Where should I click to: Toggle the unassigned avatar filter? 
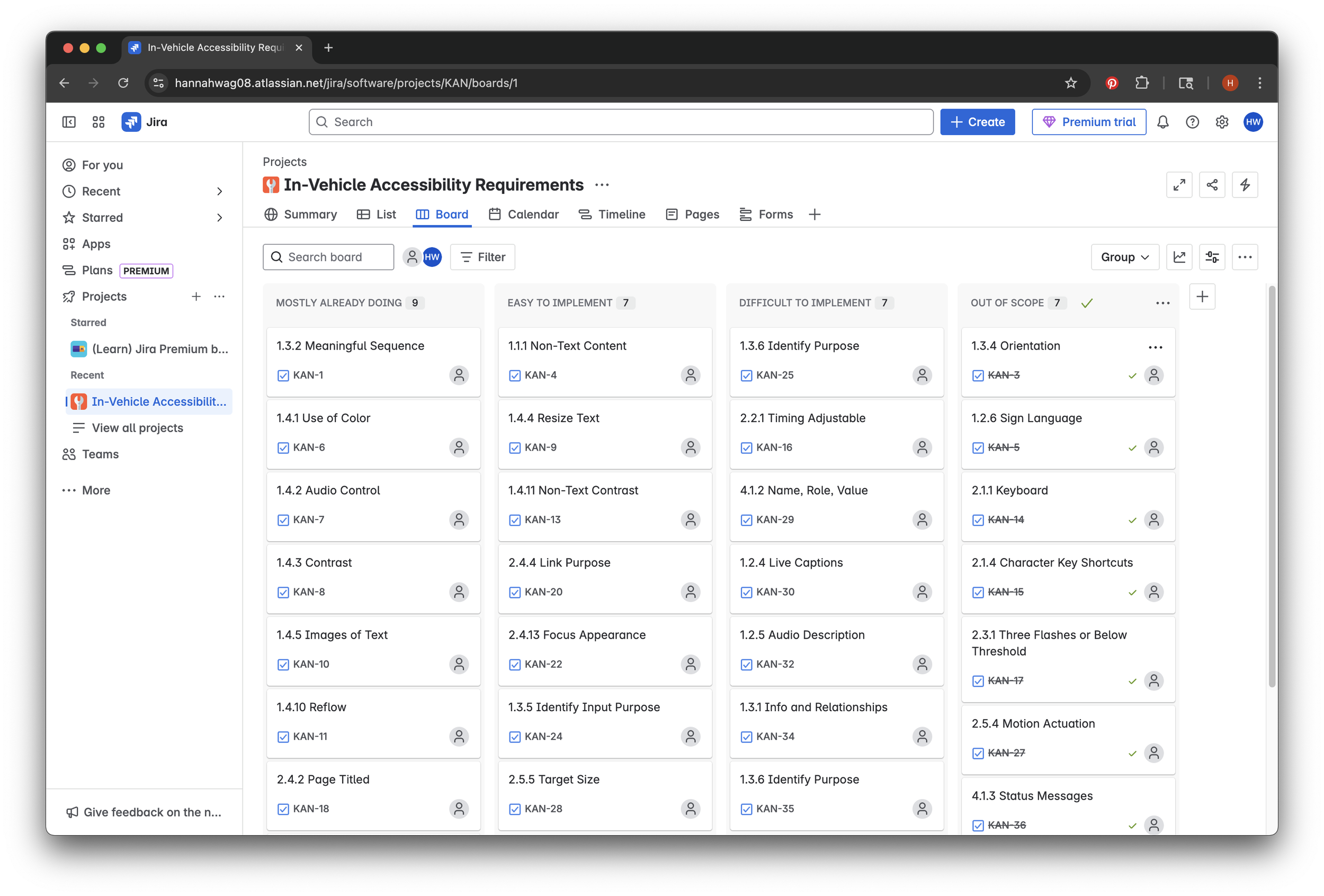pos(411,257)
